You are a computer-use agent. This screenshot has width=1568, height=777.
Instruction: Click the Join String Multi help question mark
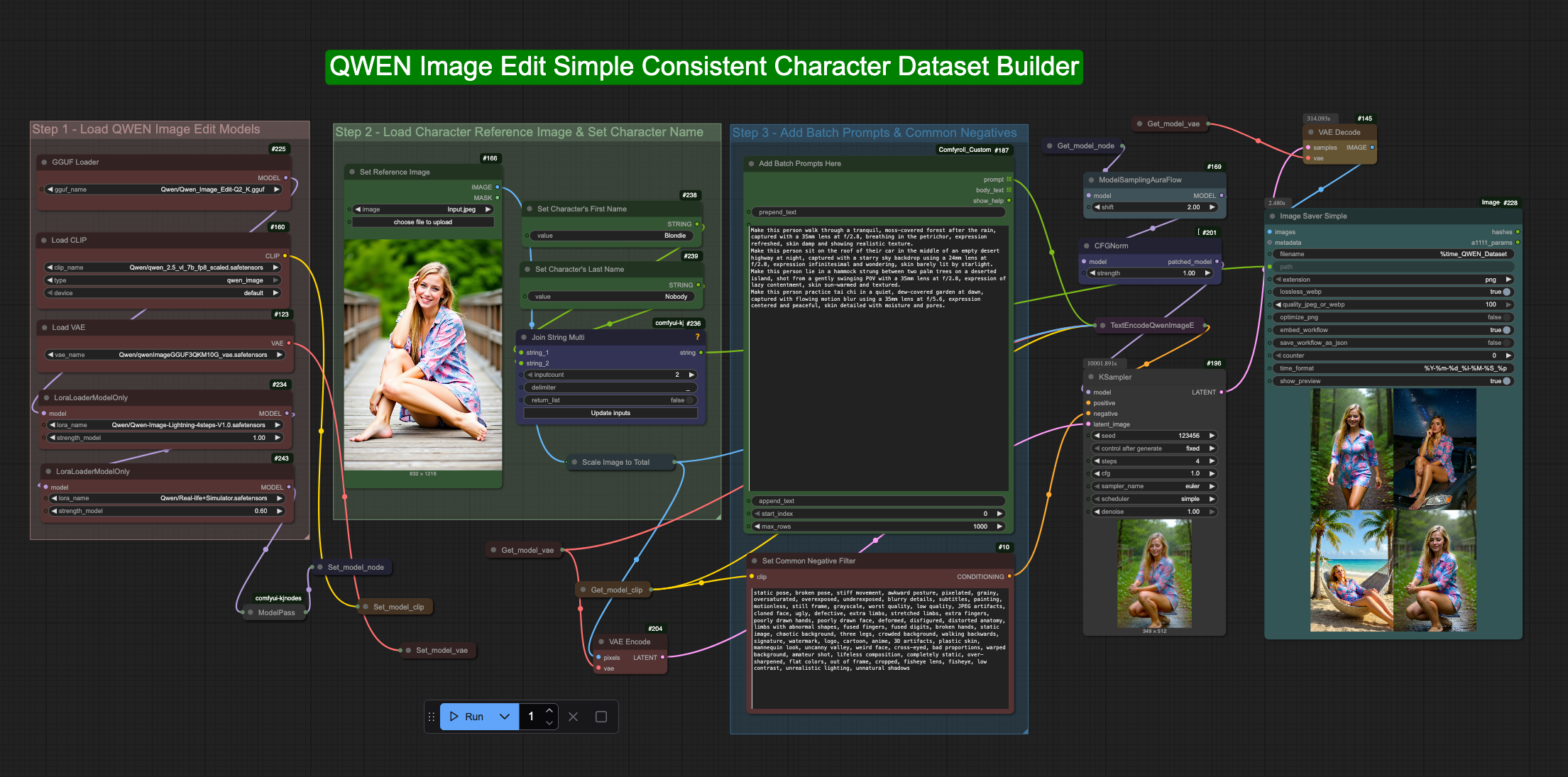click(x=697, y=337)
